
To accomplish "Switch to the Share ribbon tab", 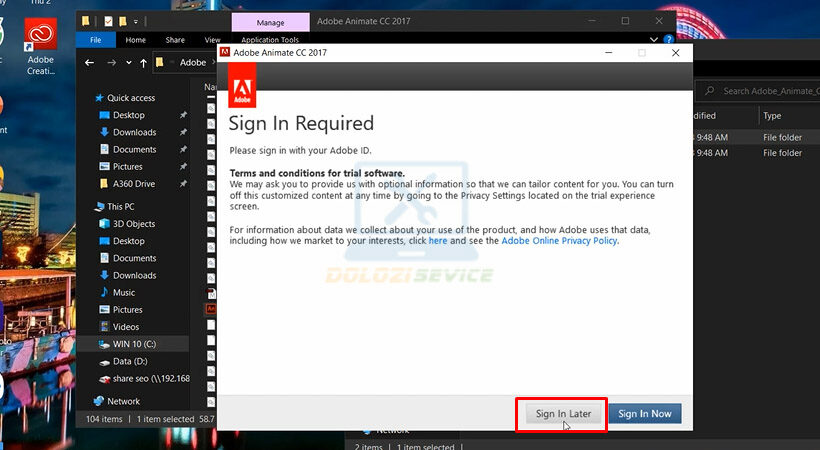I will tap(175, 40).
